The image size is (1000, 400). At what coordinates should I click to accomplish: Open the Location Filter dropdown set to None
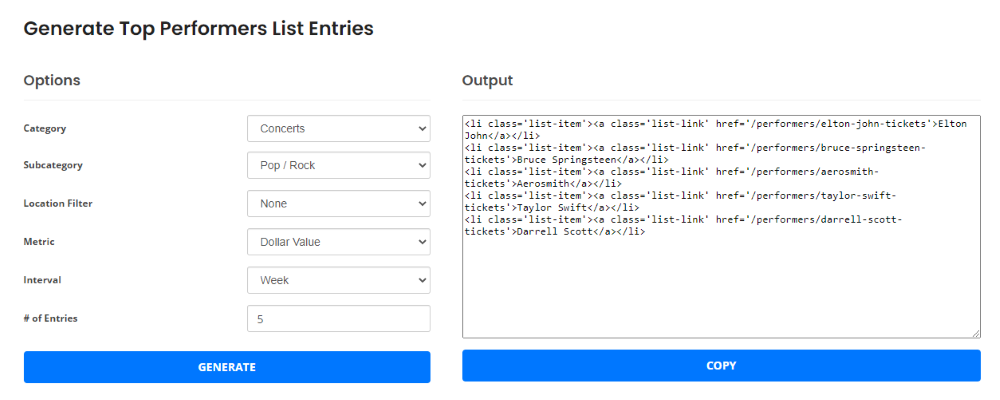pos(339,204)
